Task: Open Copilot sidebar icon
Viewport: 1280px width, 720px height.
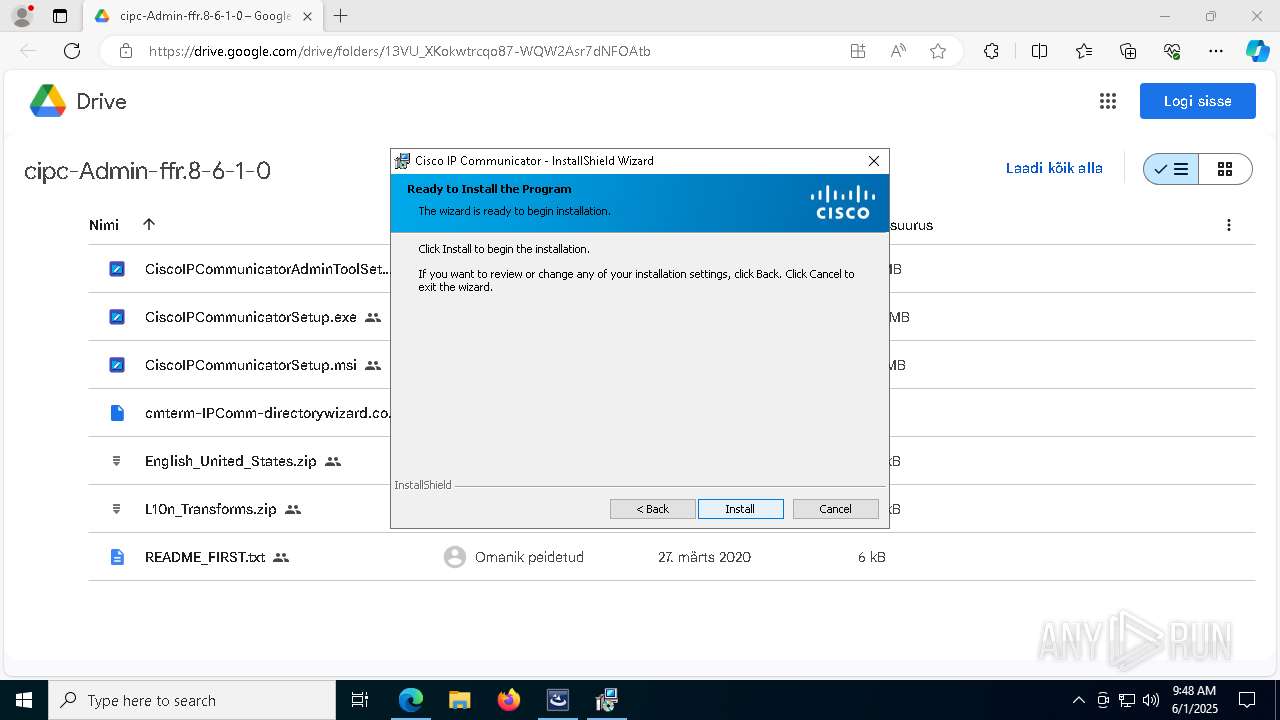Action: click(1257, 51)
